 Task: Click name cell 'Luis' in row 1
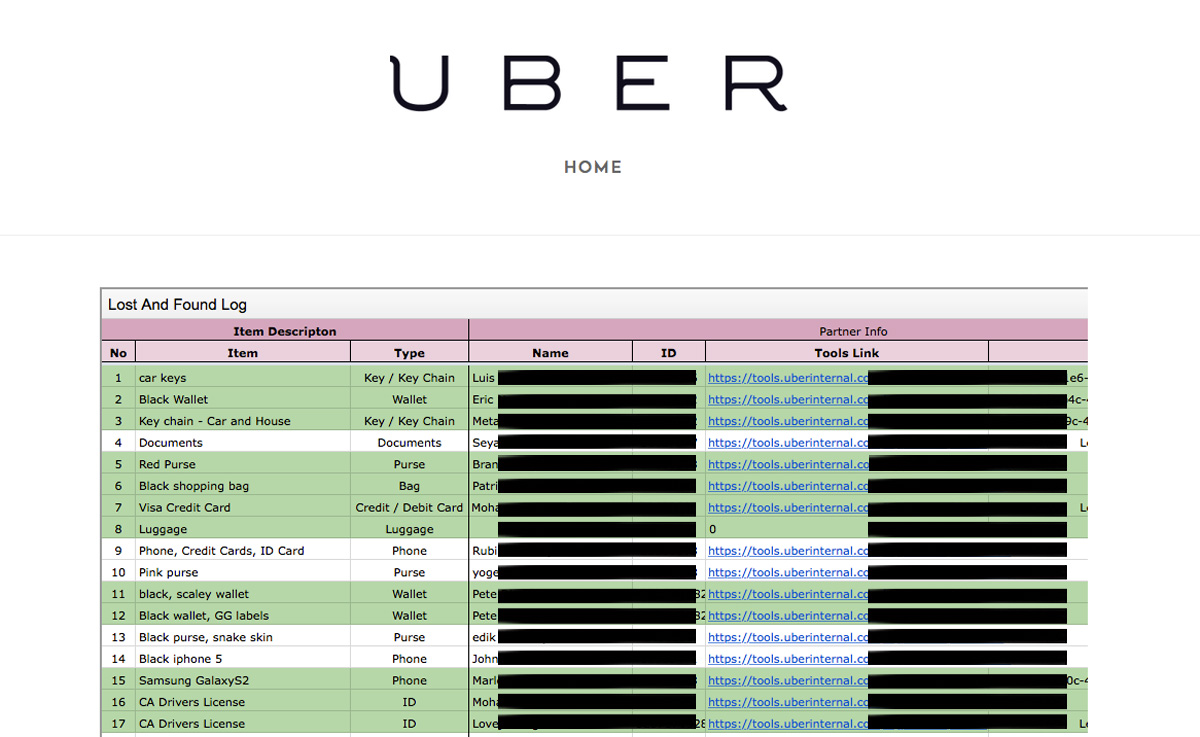click(483, 378)
